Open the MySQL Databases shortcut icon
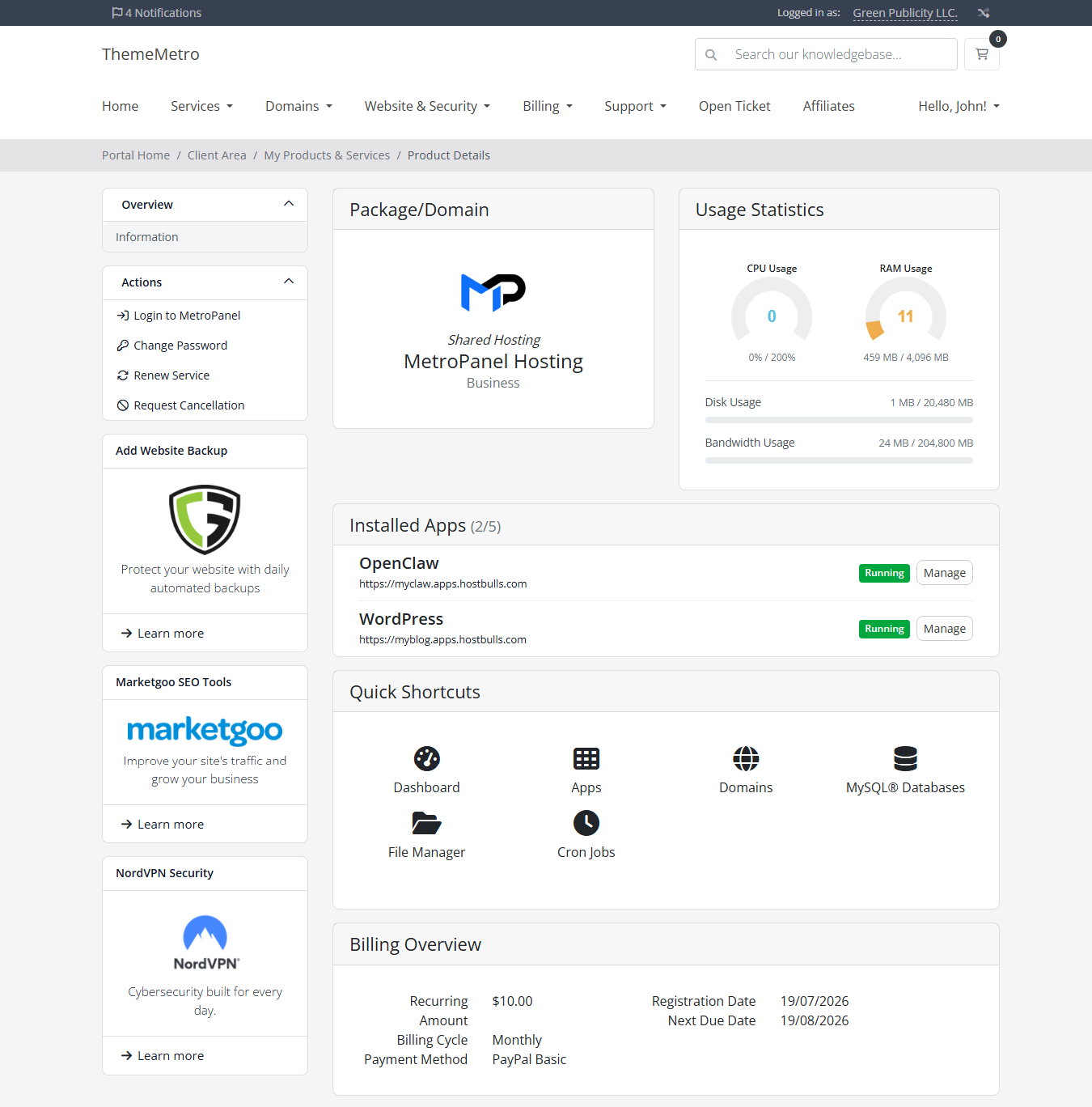This screenshot has width=1092, height=1107. point(905,758)
